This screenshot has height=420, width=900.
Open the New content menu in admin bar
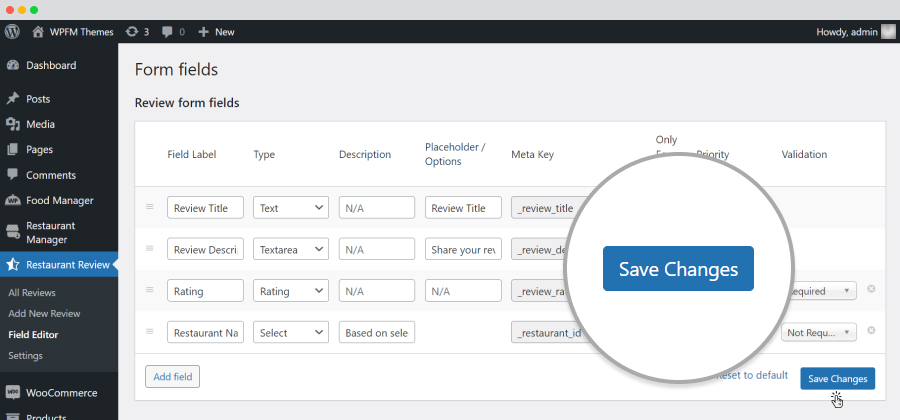(x=216, y=32)
